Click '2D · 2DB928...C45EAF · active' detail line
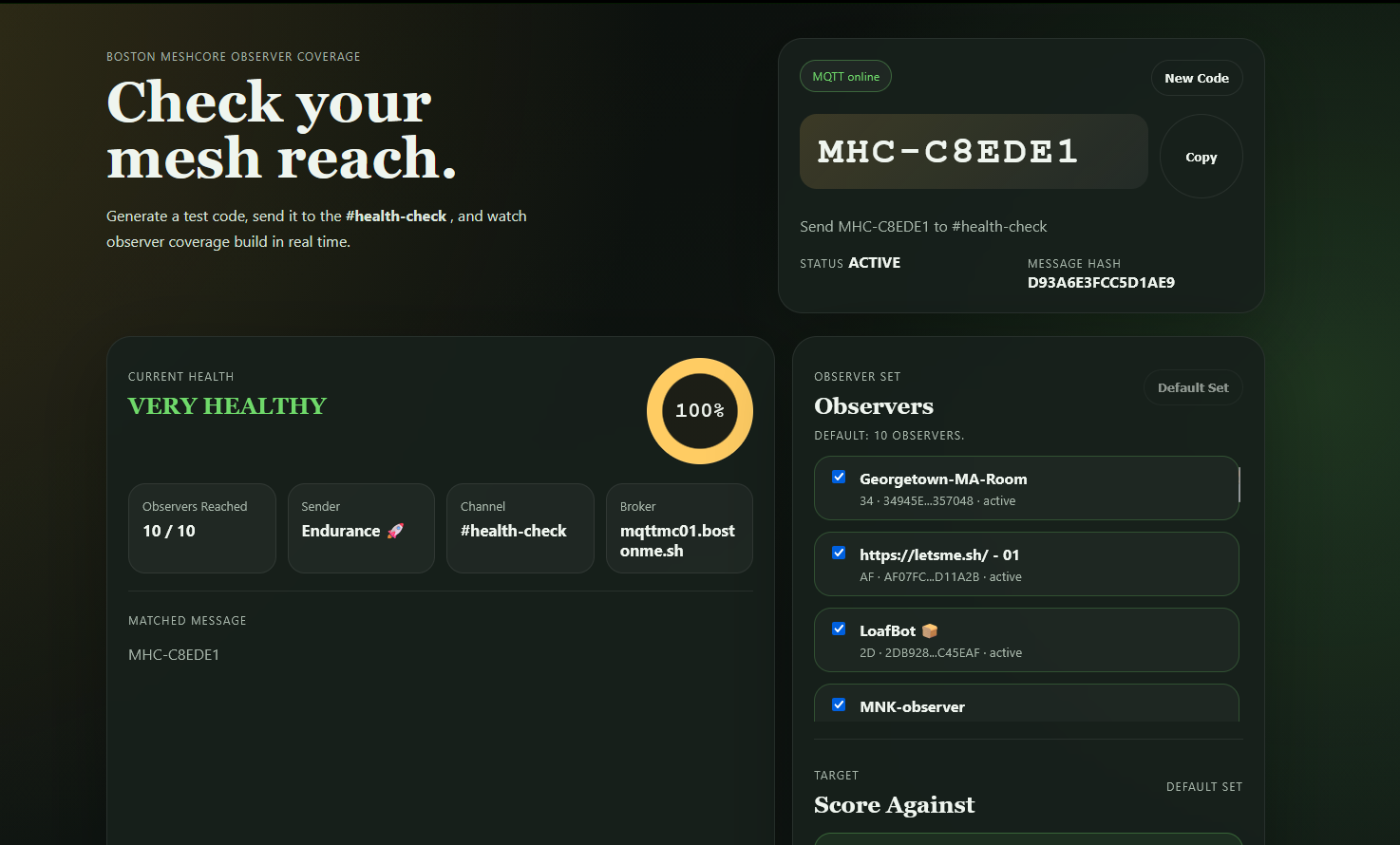Image resolution: width=1400 pixels, height=845 pixels. click(x=940, y=653)
